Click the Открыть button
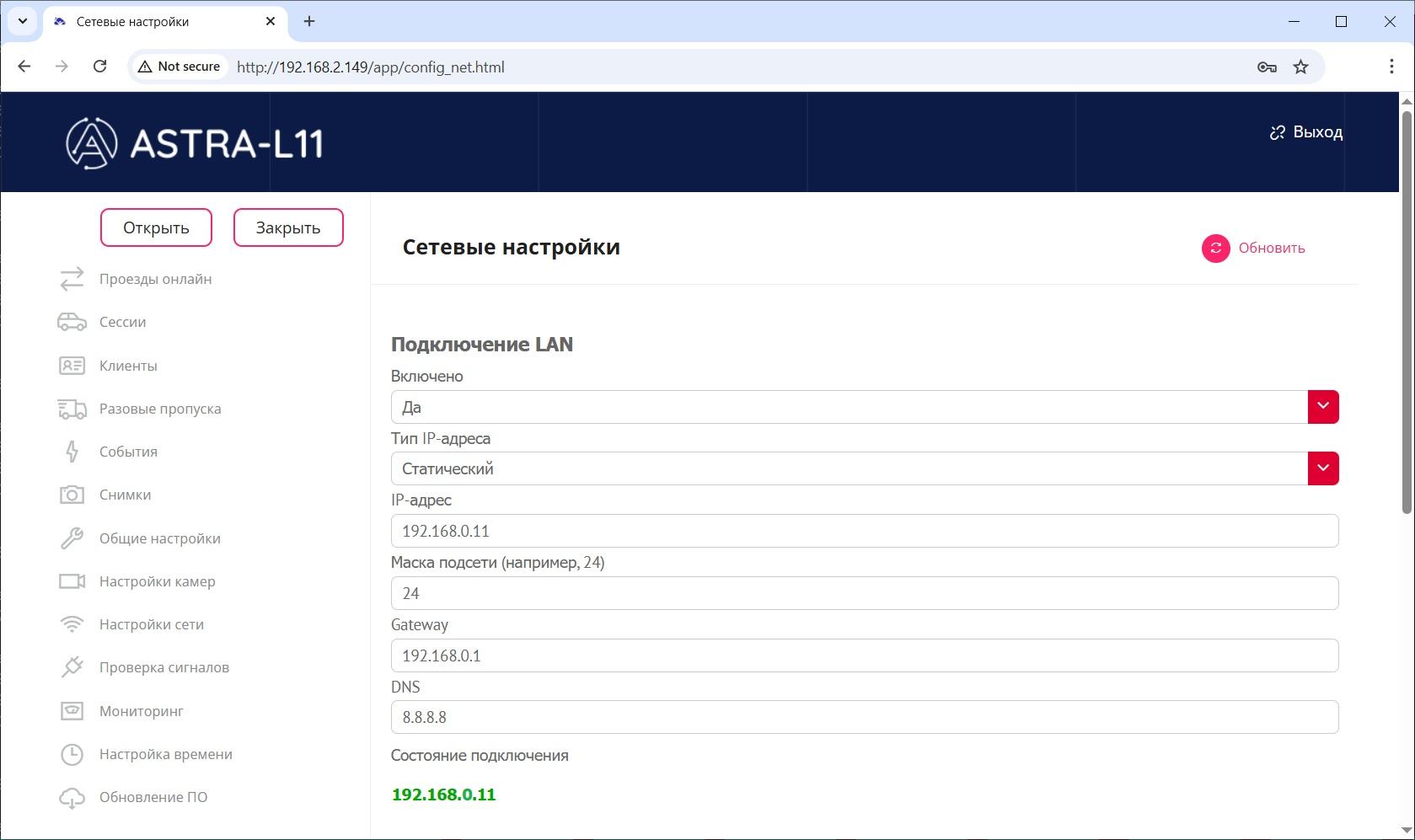The image size is (1415, 840). click(x=156, y=227)
